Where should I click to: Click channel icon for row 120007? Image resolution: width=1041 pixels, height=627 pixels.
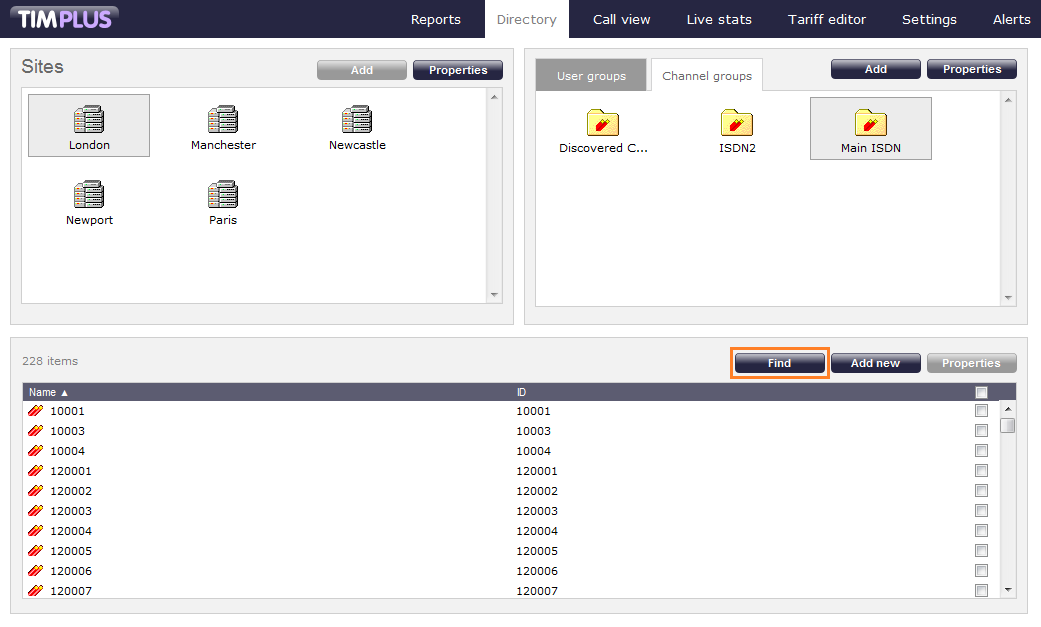[x=36, y=590]
